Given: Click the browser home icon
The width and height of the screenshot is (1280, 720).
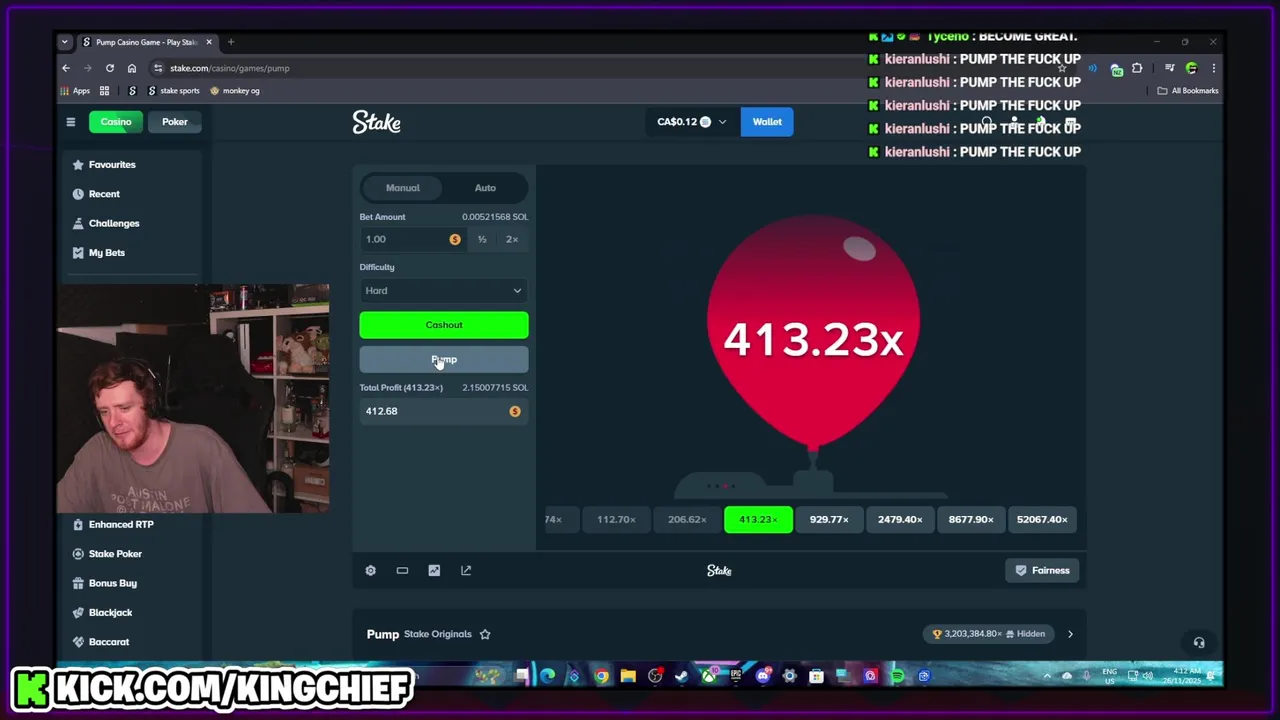Looking at the screenshot, I should coord(132,68).
